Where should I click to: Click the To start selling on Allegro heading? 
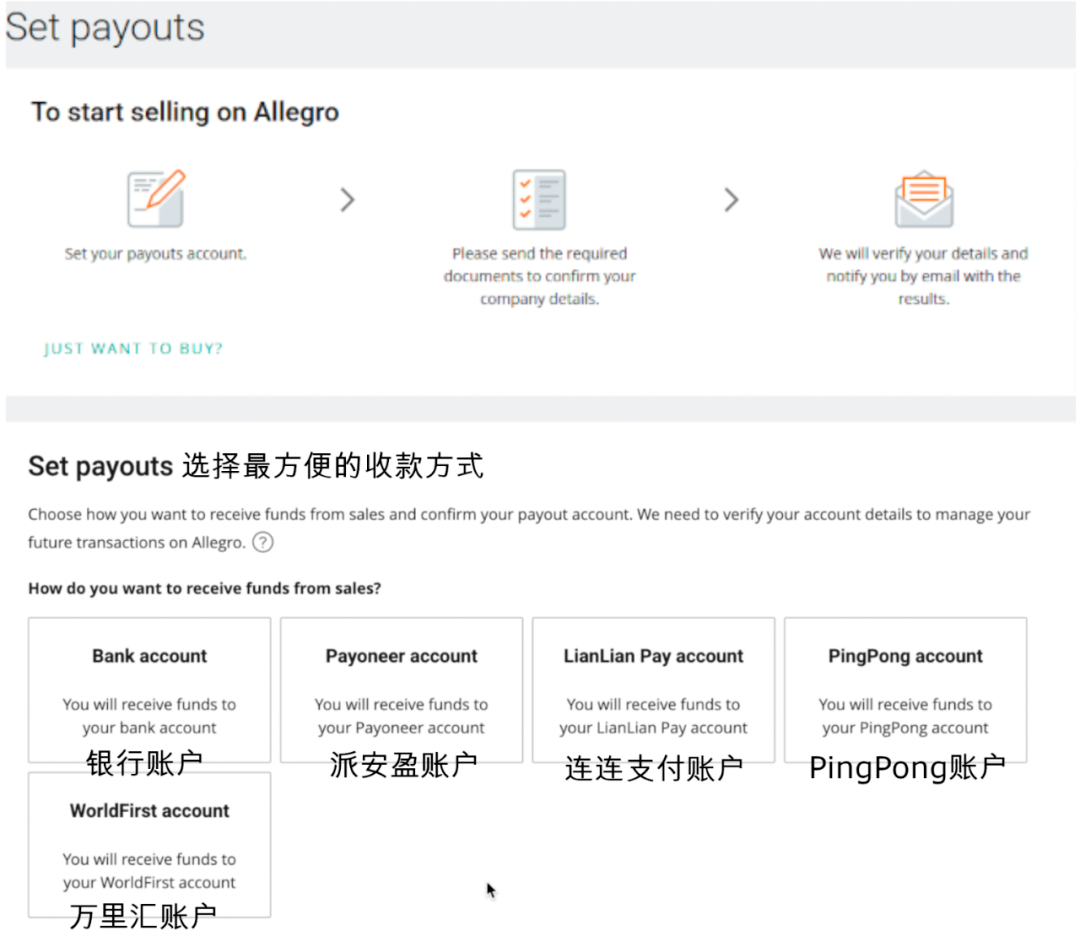(x=184, y=112)
